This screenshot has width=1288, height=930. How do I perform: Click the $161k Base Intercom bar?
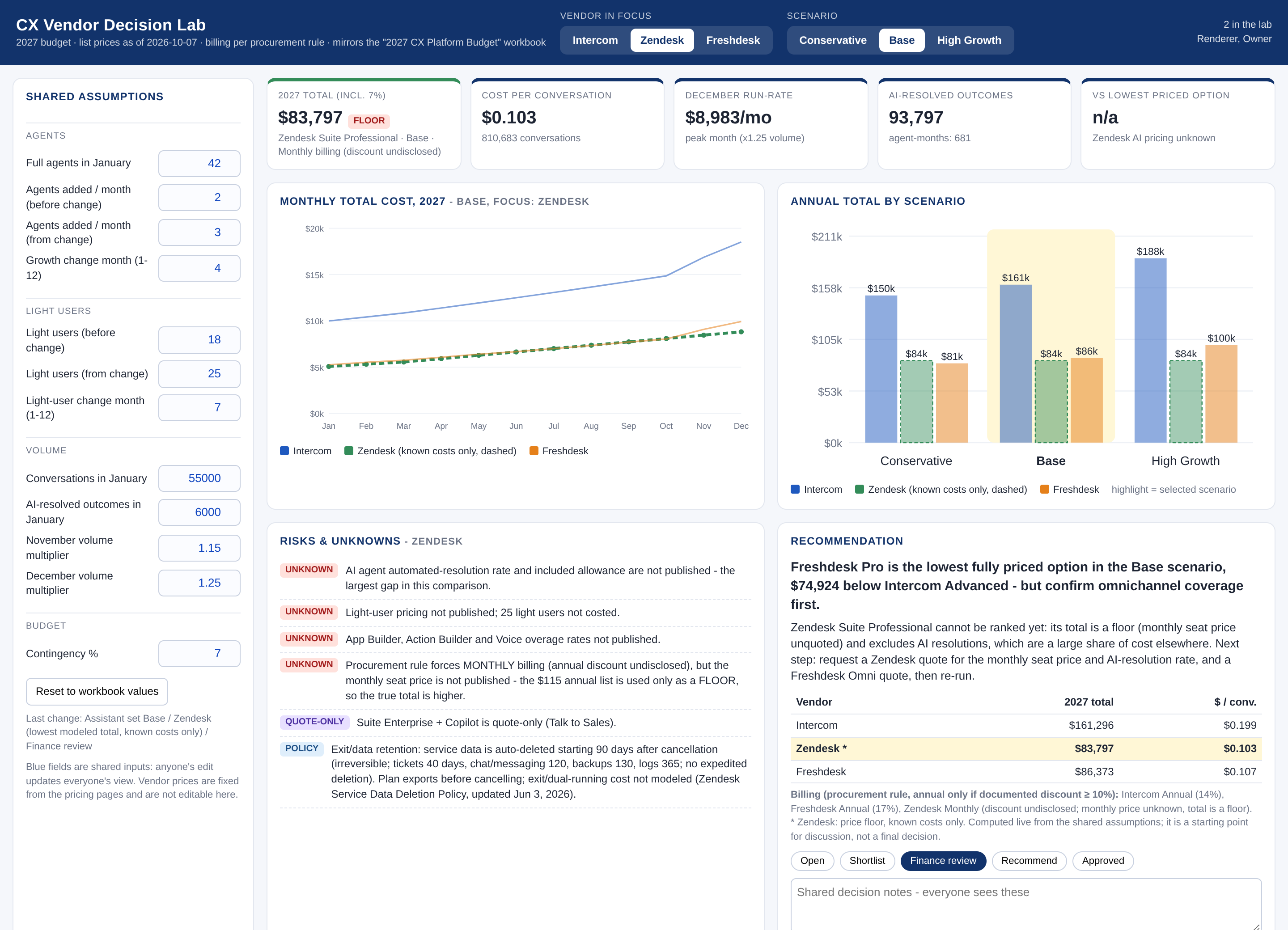[x=1015, y=364]
